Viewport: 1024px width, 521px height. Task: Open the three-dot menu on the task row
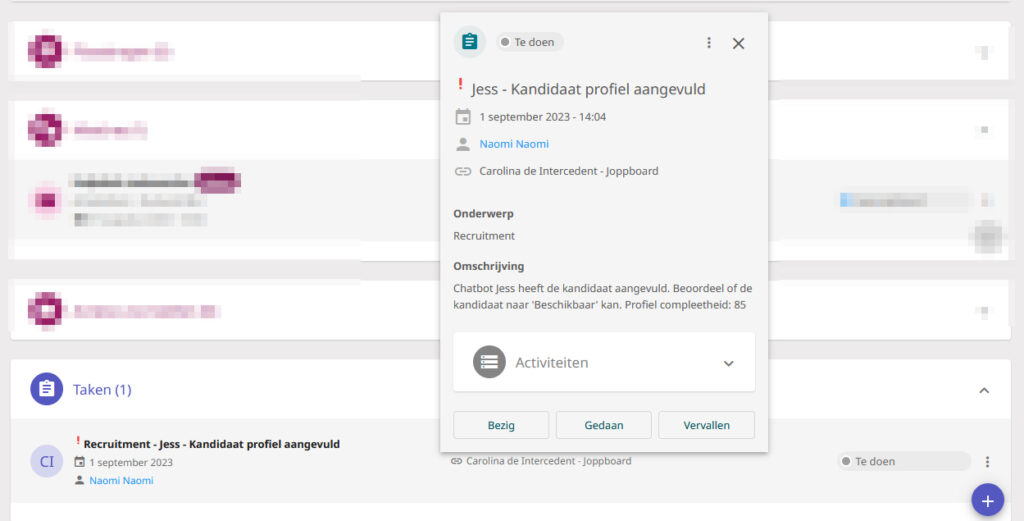(987, 462)
